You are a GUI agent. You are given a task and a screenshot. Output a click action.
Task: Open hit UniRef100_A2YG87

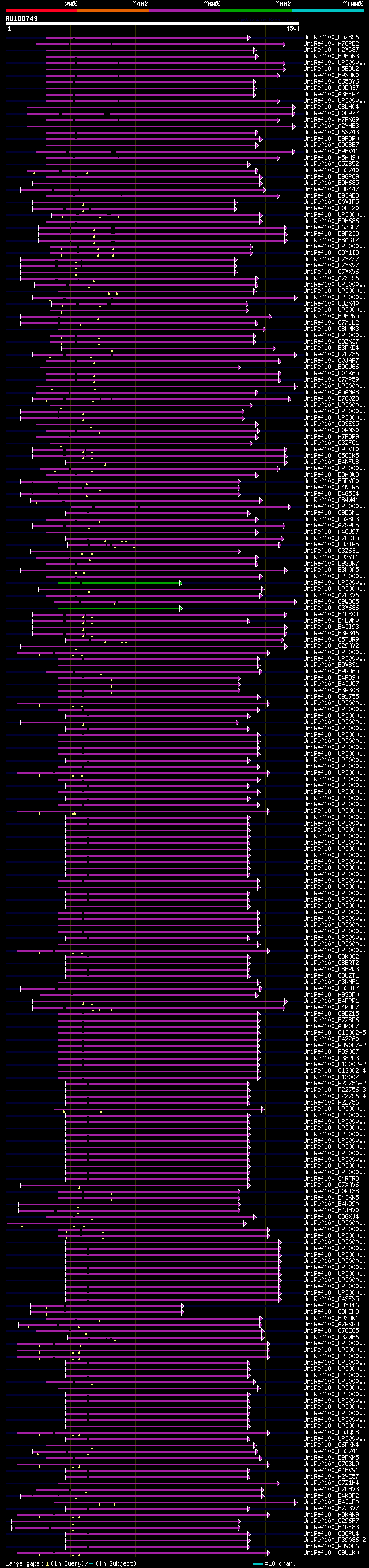pos(332,50)
